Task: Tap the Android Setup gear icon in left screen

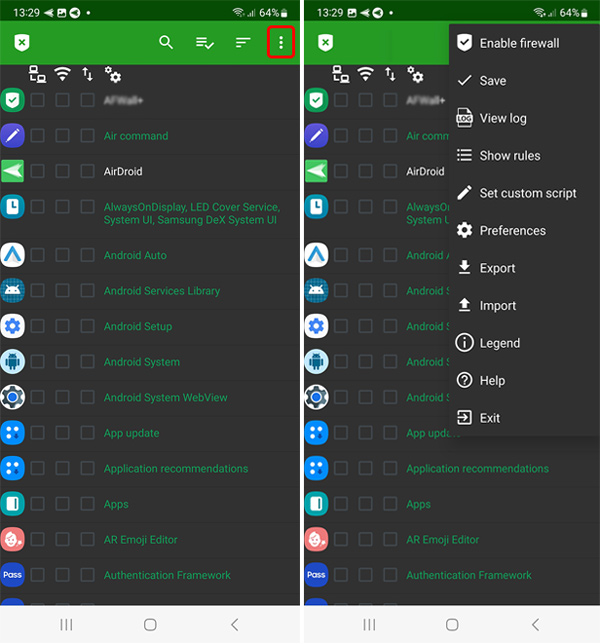Action: click(13, 326)
